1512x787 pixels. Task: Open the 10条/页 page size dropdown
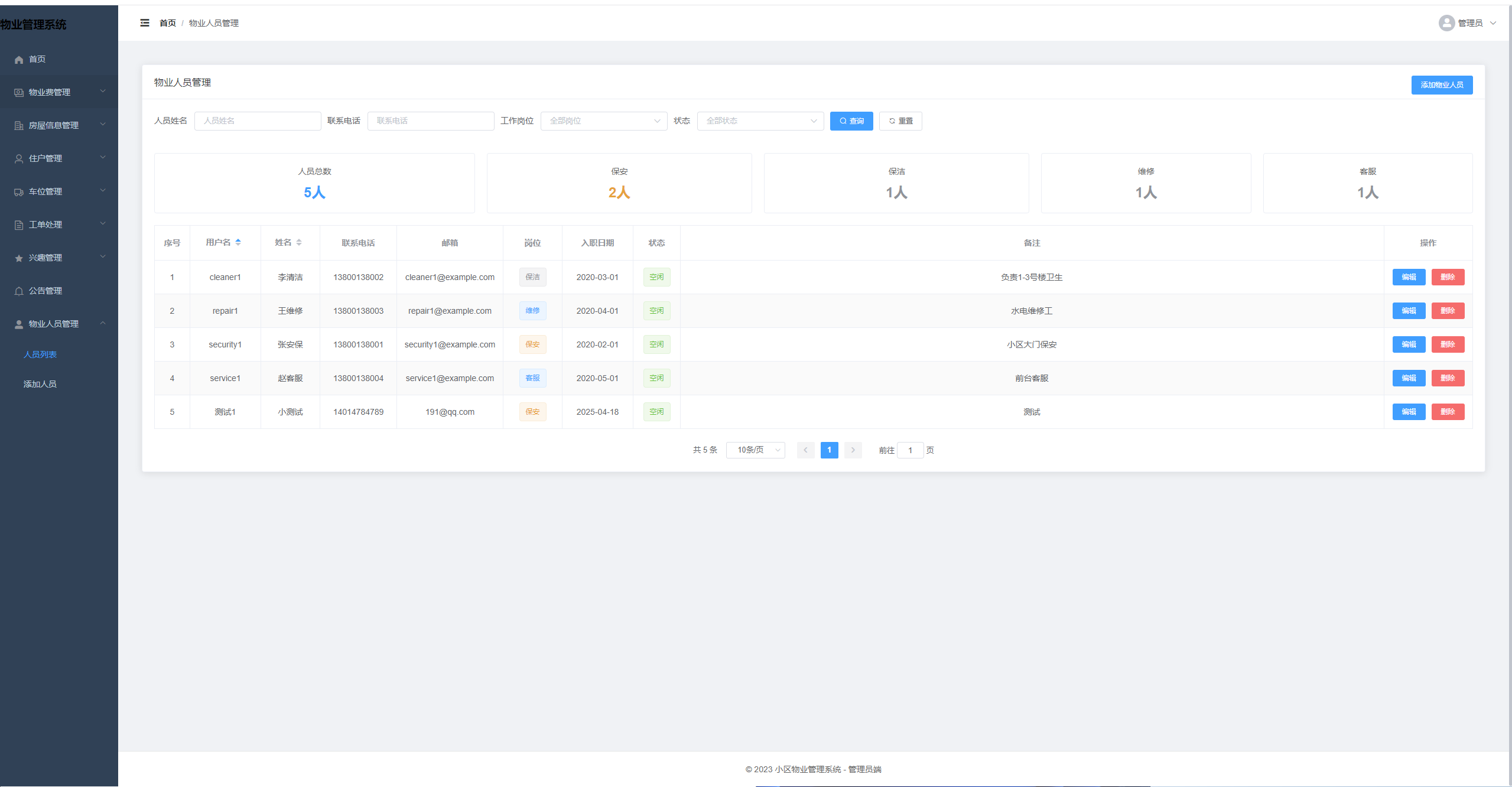click(755, 450)
